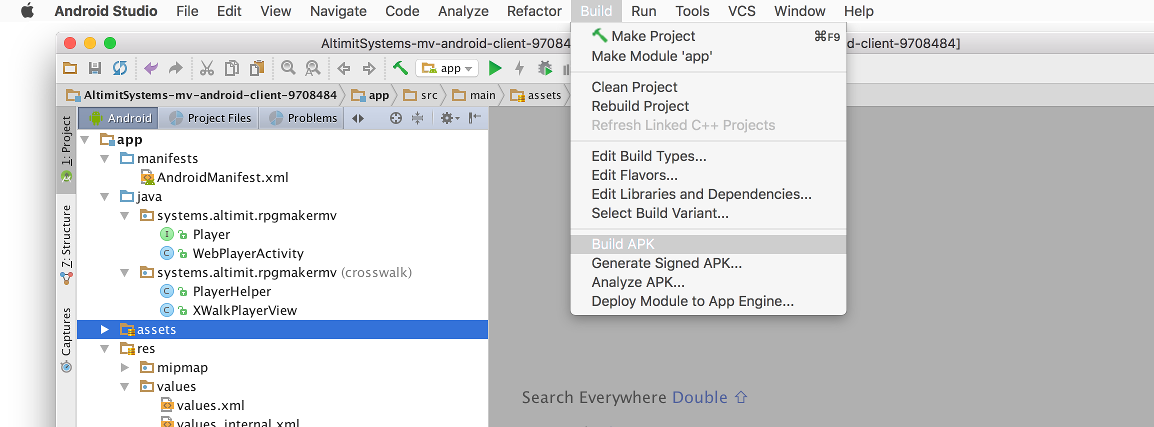Navigate Forward with the right arrow icon

(x=369, y=68)
